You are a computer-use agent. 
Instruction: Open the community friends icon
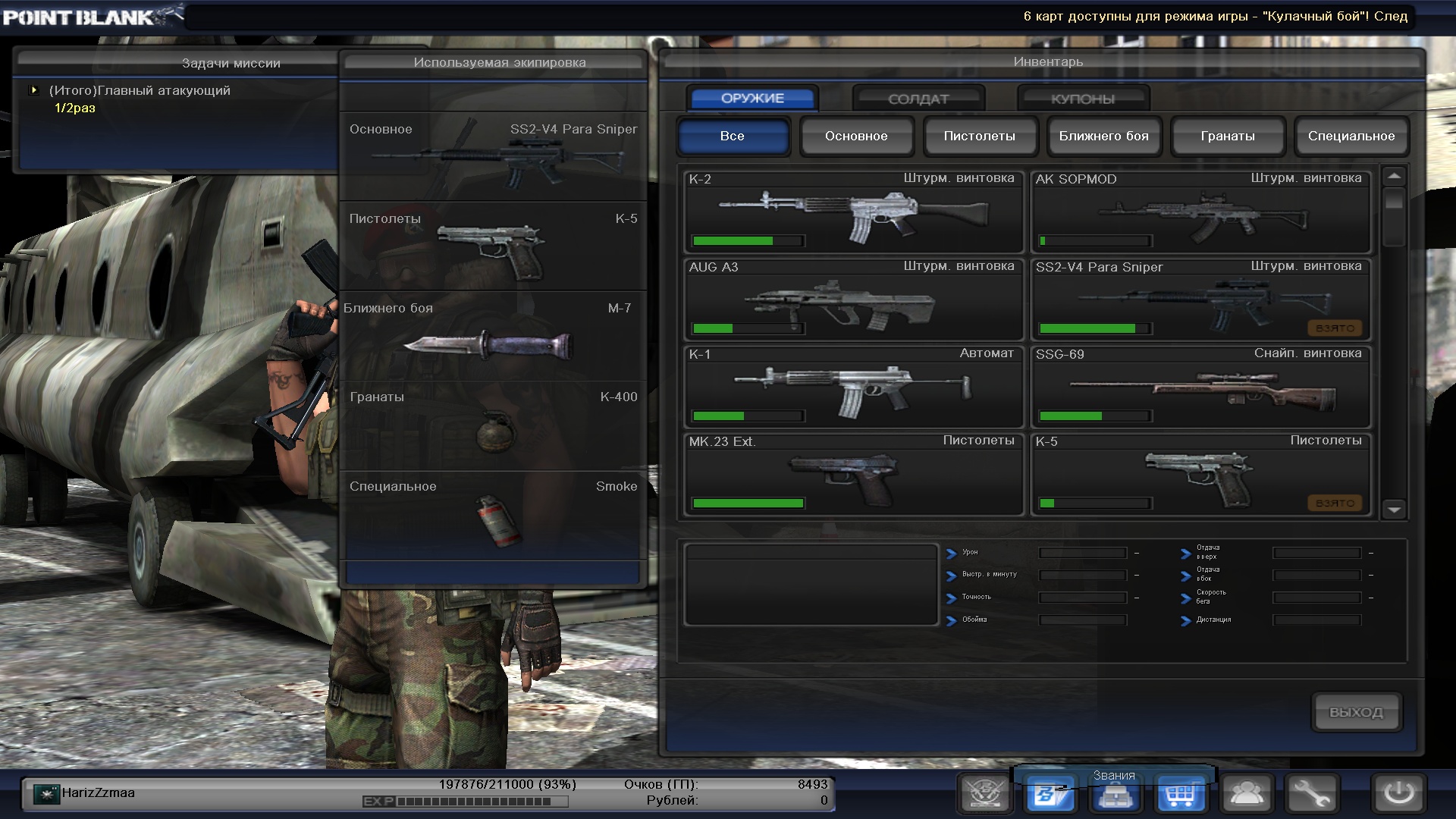(x=1247, y=794)
